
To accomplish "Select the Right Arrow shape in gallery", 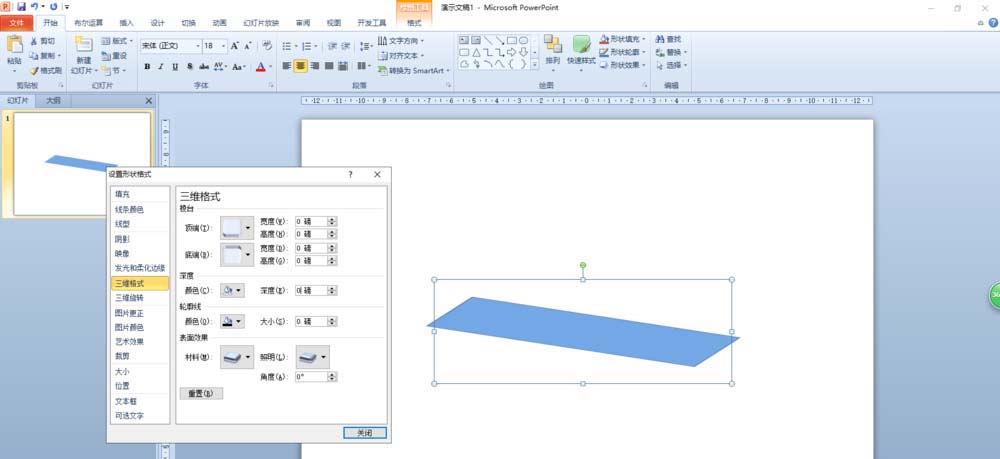I will (x=511, y=52).
